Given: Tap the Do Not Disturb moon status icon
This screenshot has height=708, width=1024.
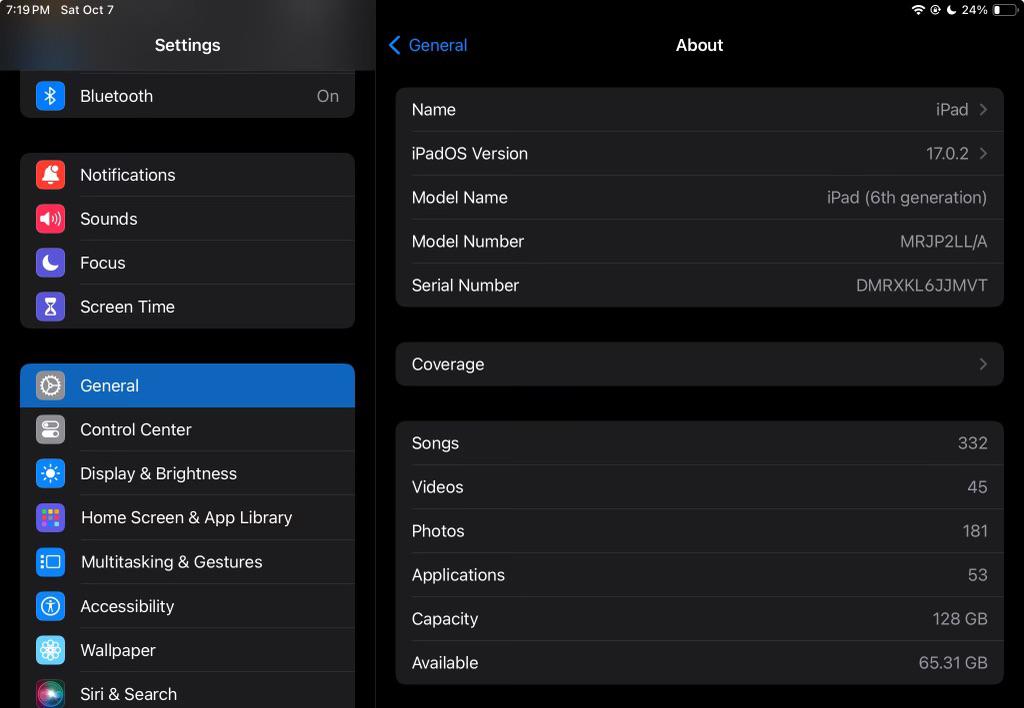Looking at the screenshot, I should point(951,10).
